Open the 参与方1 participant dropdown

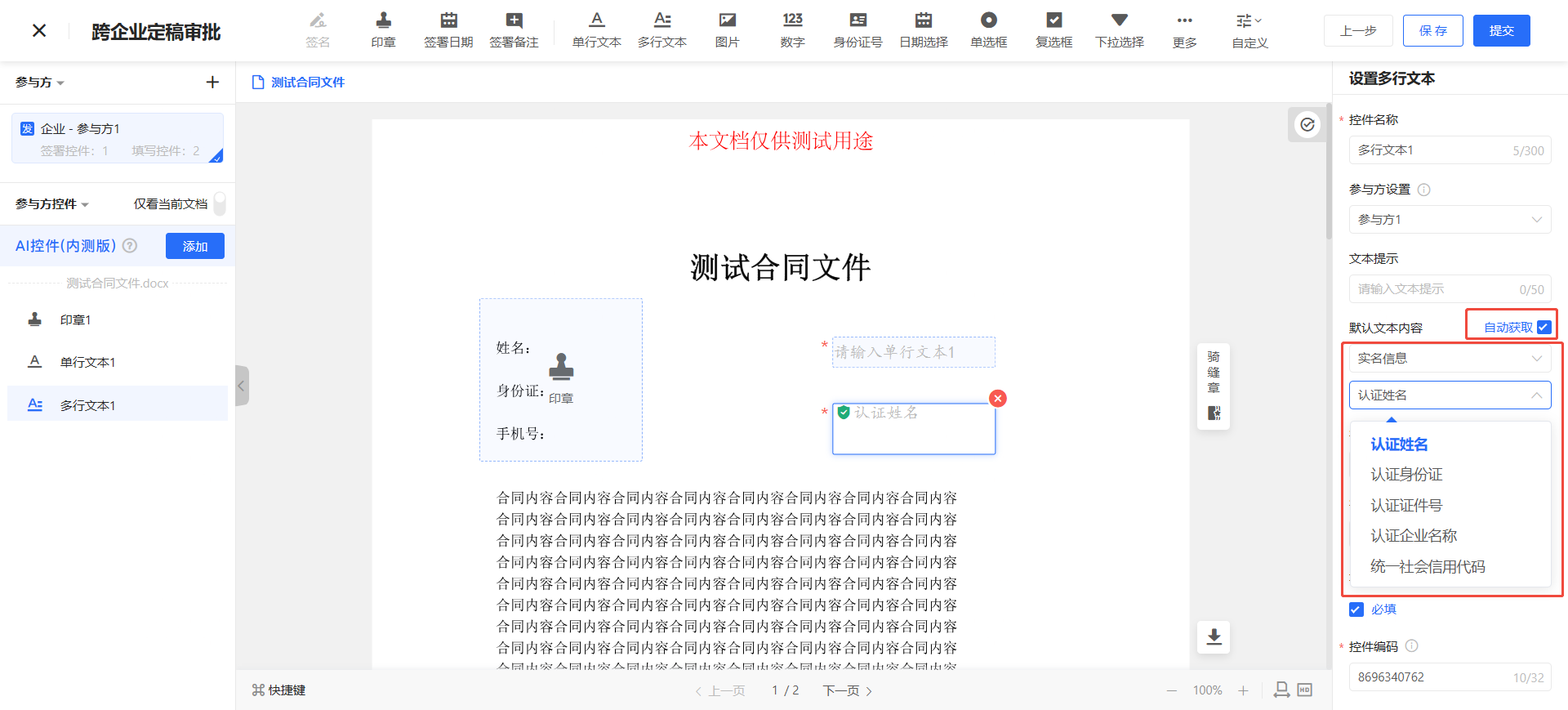click(x=1450, y=219)
